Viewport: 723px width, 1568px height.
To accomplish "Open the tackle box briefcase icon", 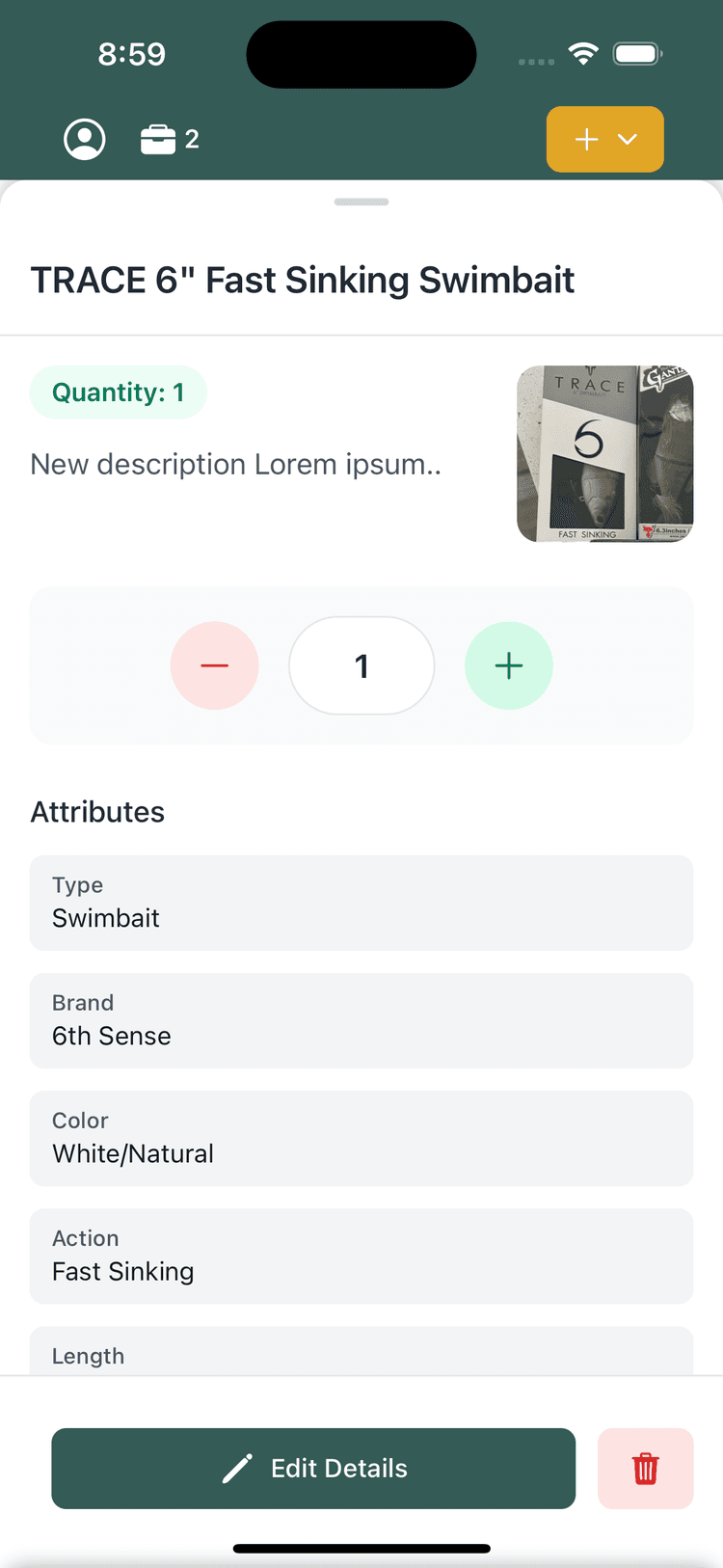I will pyautogui.click(x=159, y=140).
